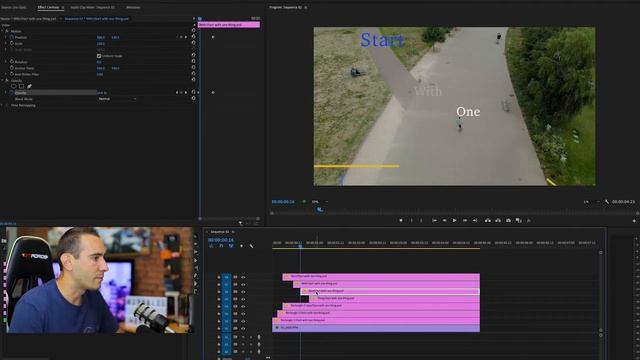Select the Program: Sequence 02 tab

point(285,7)
